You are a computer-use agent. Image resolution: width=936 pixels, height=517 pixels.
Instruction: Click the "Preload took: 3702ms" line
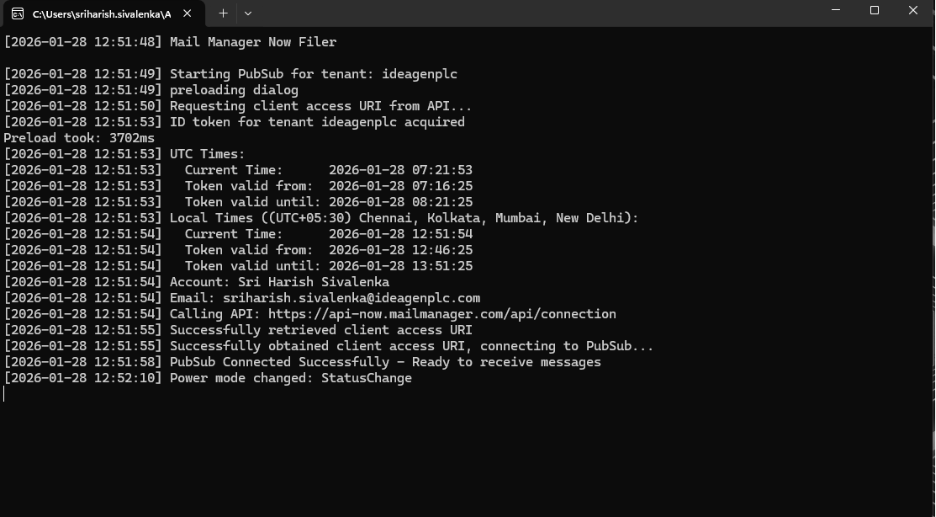pos(79,138)
